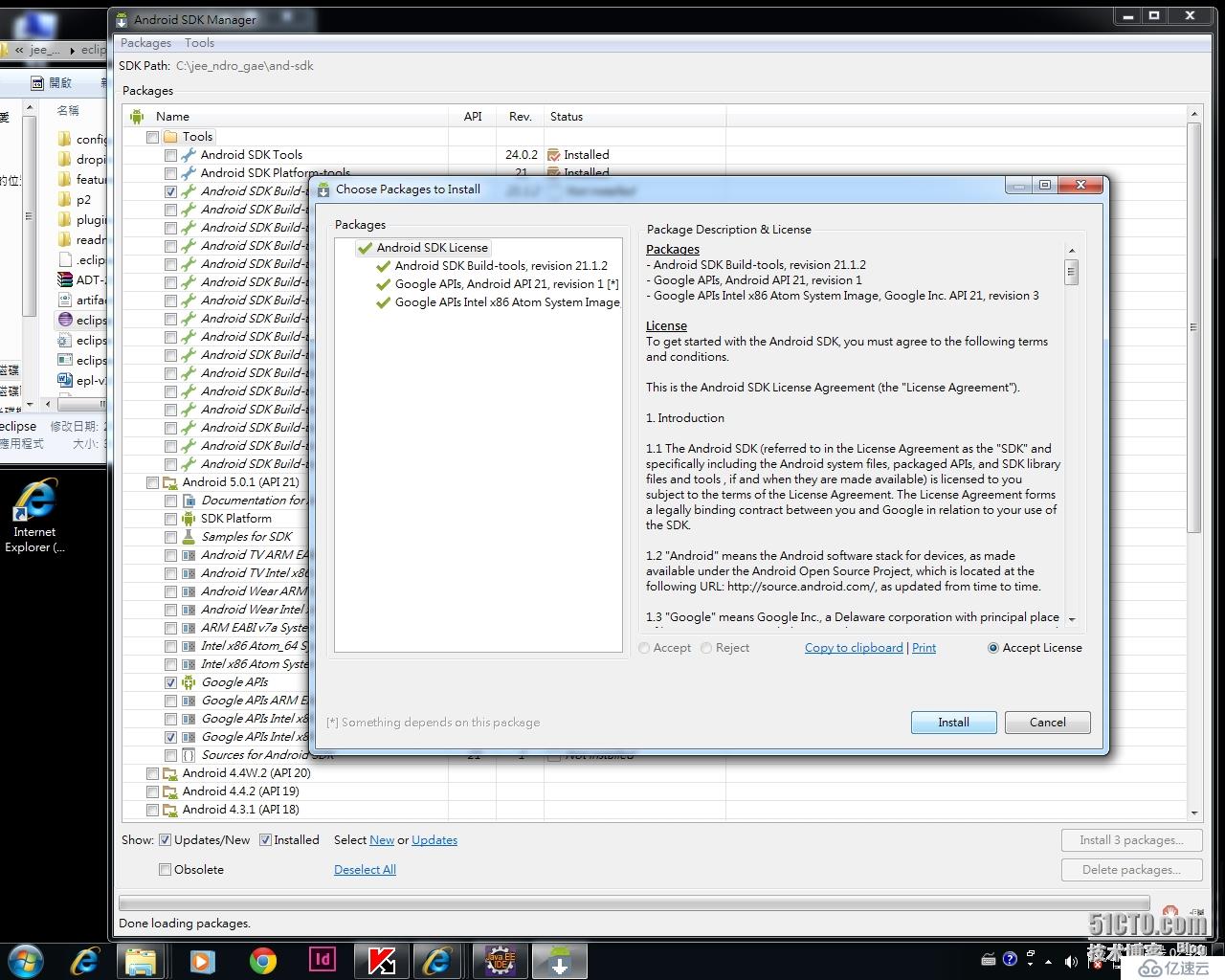Check the Android 4.4W.2 (API 20) checkbox
This screenshot has width=1225, height=980.
tap(152, 773)
